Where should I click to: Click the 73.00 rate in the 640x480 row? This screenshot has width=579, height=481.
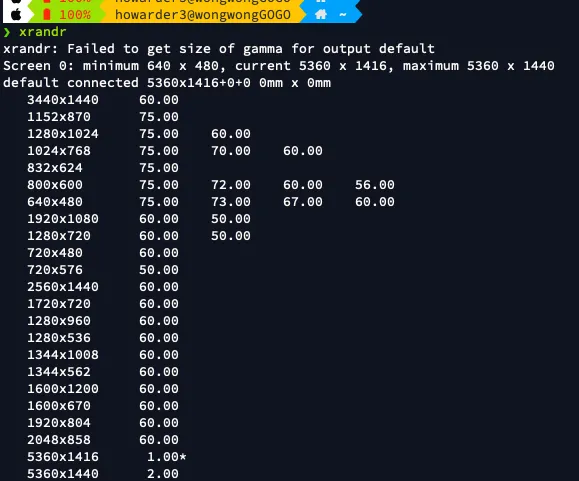pyautogui.click(x=231, y=202)
